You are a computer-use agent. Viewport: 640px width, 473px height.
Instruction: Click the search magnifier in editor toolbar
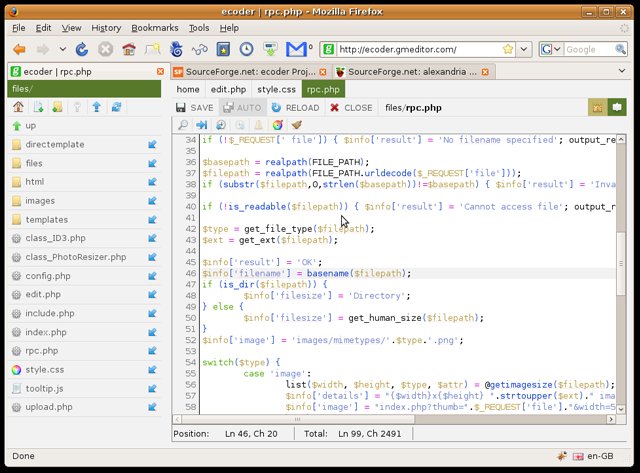[x=183, y=125]
